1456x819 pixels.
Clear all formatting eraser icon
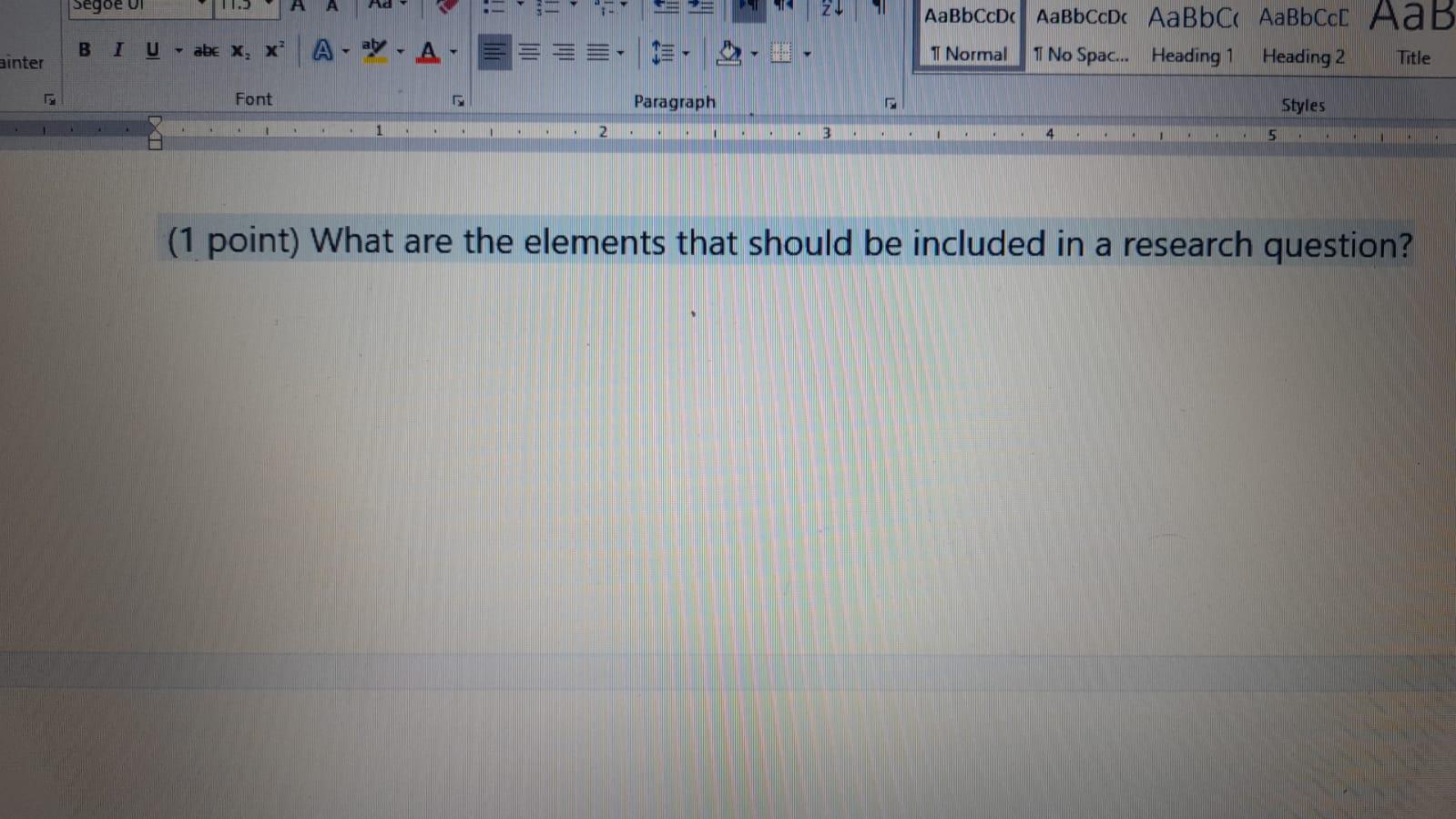pos(447,7)
